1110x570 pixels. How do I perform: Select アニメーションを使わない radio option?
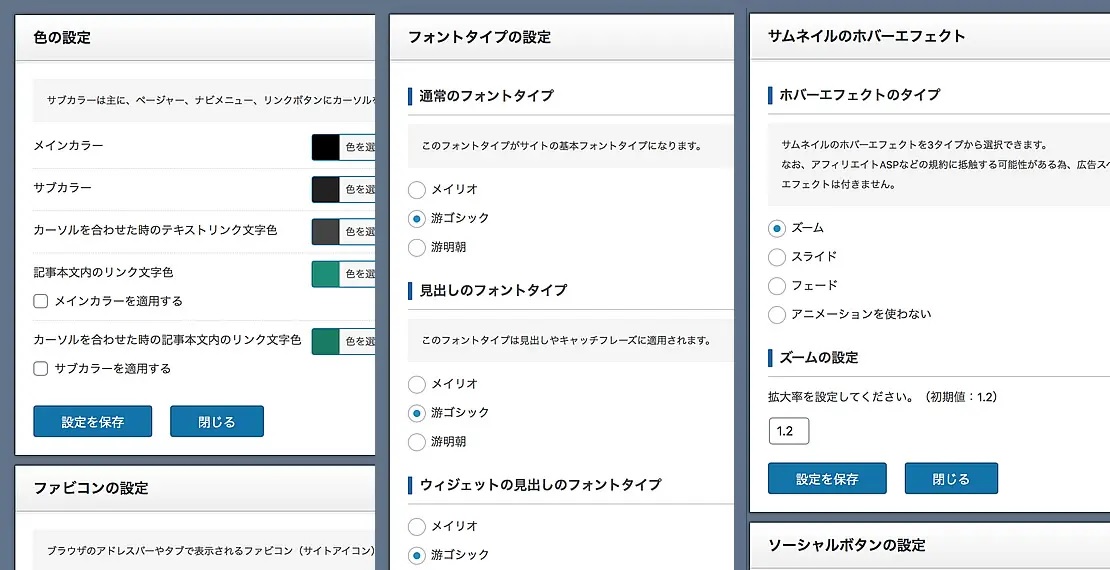tap(777, 314)
